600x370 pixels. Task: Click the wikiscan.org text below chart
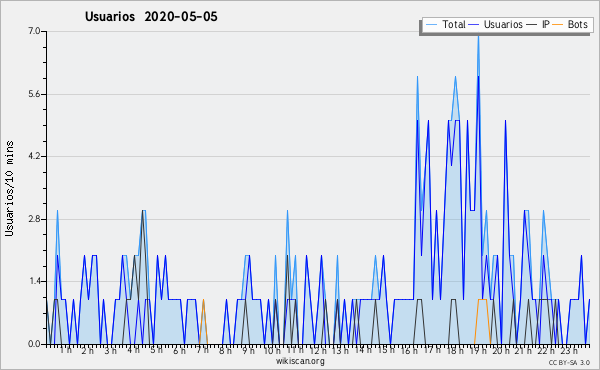(300, 361)
